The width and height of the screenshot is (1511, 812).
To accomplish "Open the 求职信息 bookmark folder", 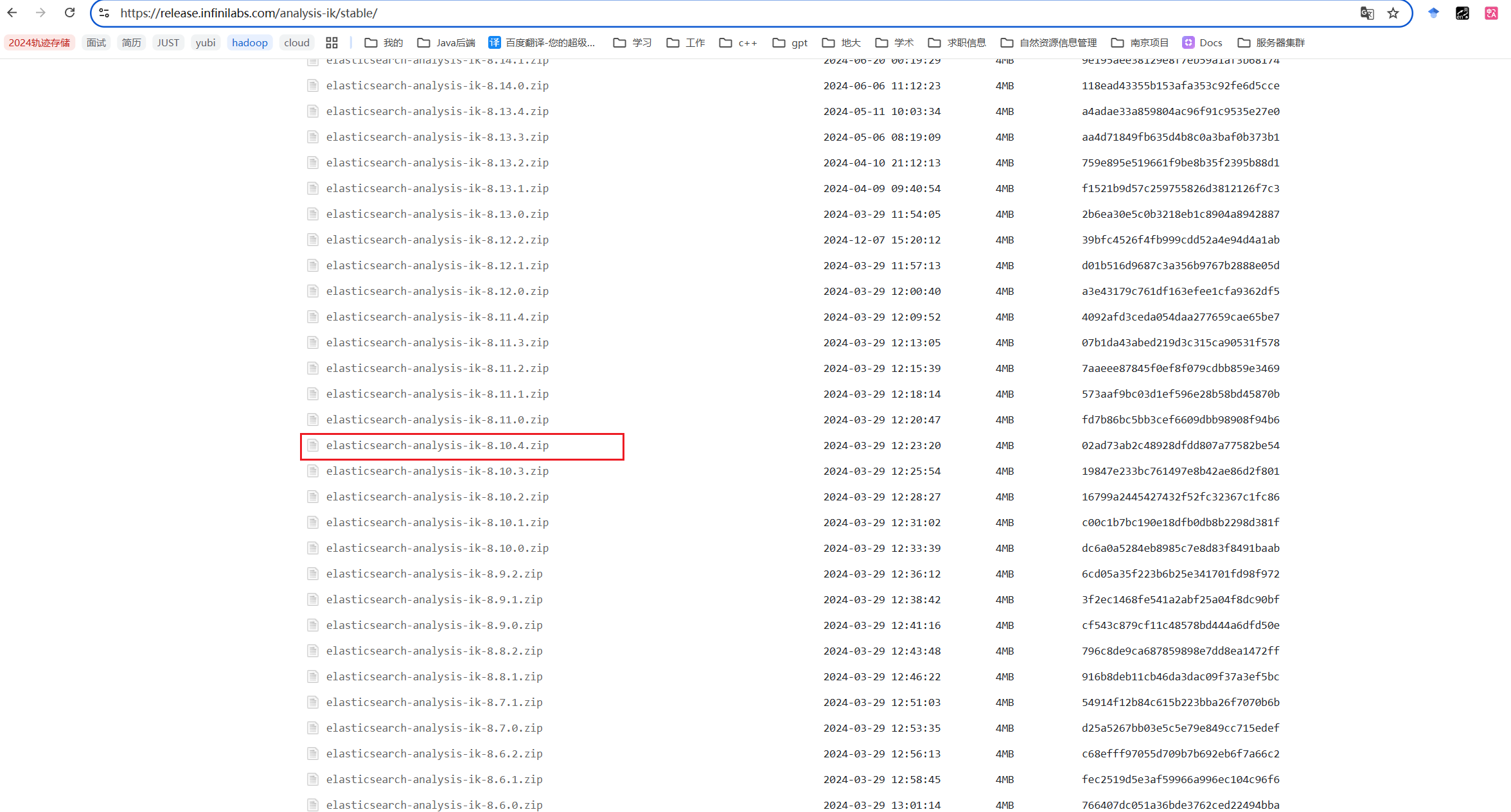I will (x=957, y=42).
